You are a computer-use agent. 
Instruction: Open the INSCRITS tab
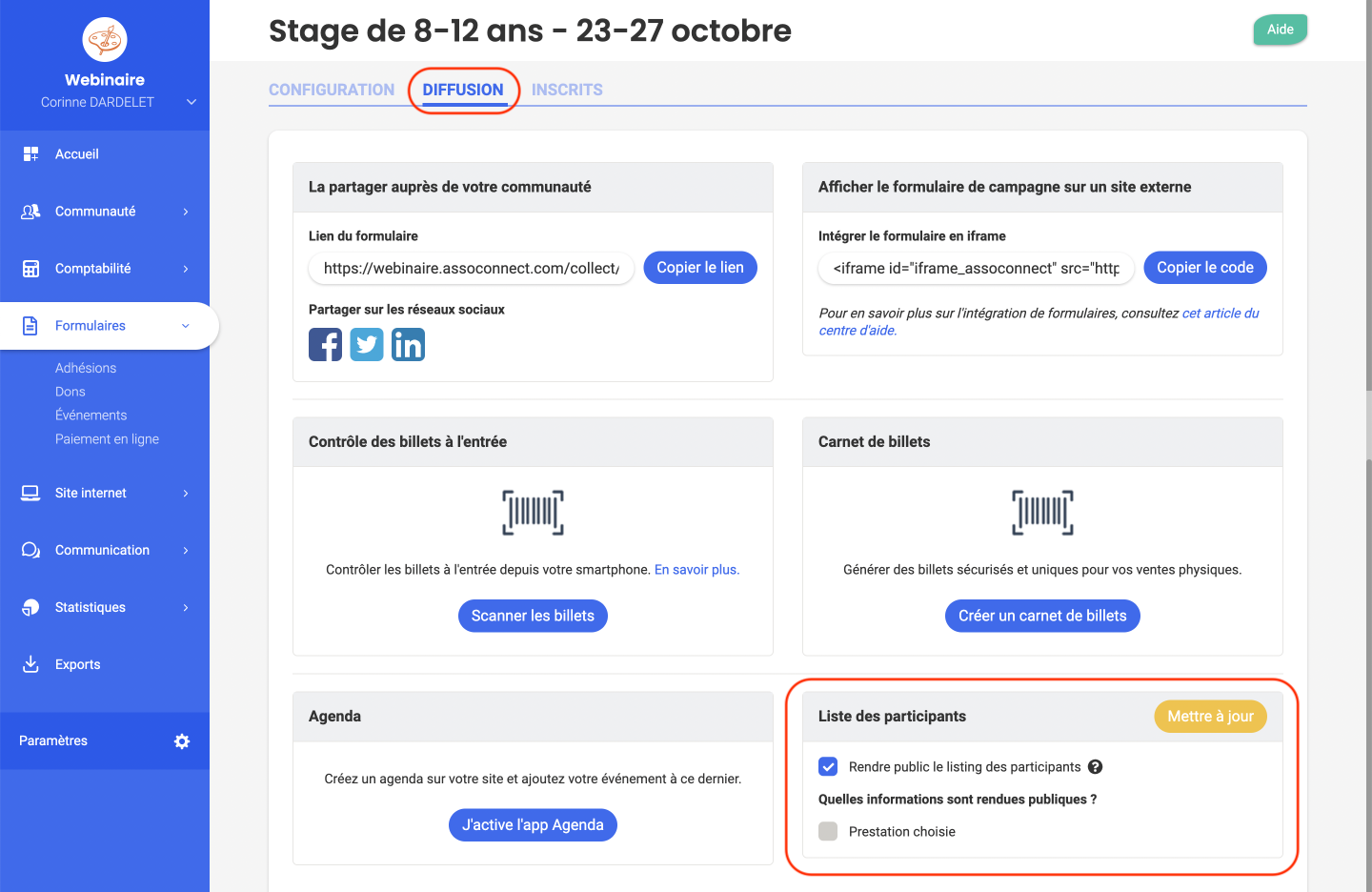(x=567, y=90)
